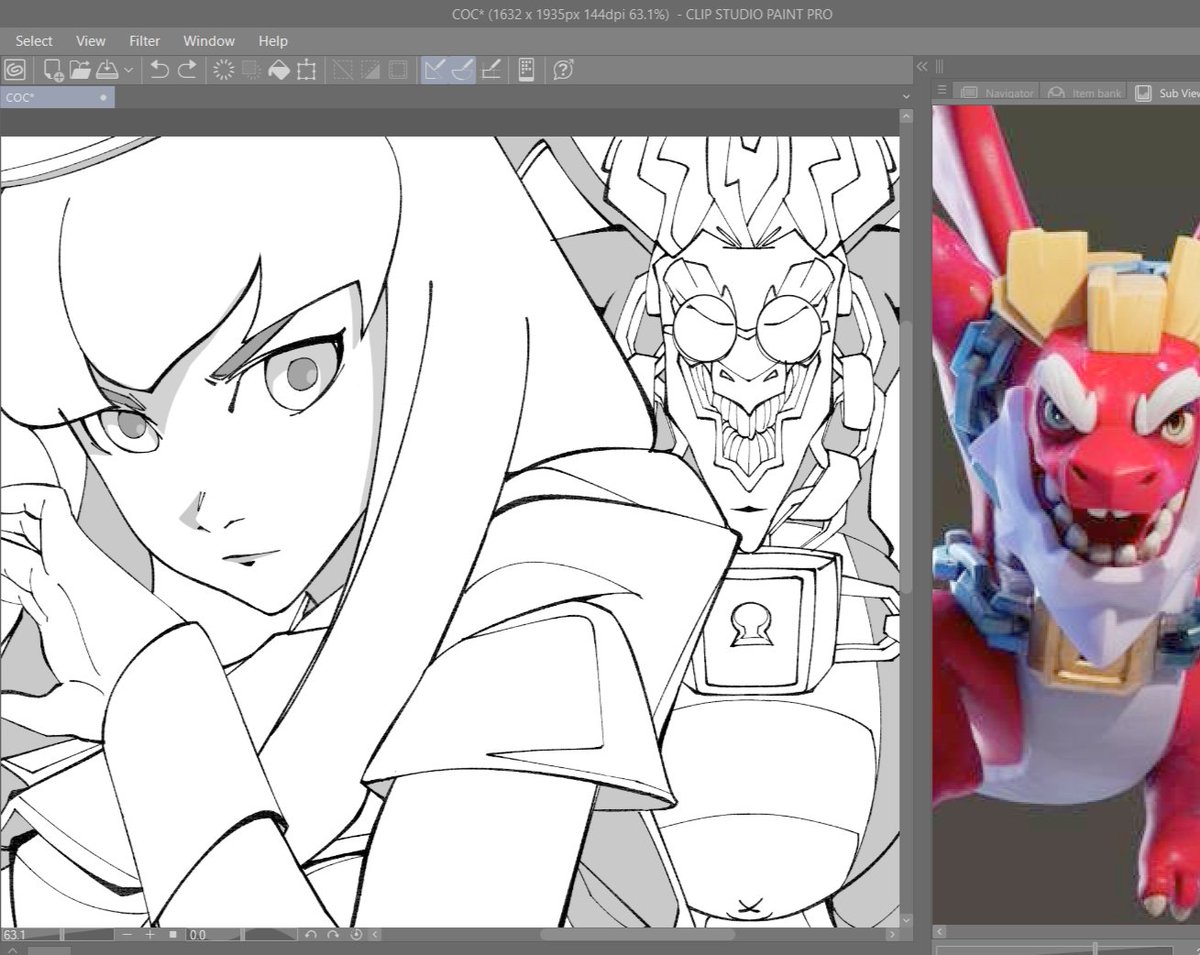Zoom in with the plus button
This screenshot has width=1200, height=955.
pyautogui.click(x=150, y=935)
